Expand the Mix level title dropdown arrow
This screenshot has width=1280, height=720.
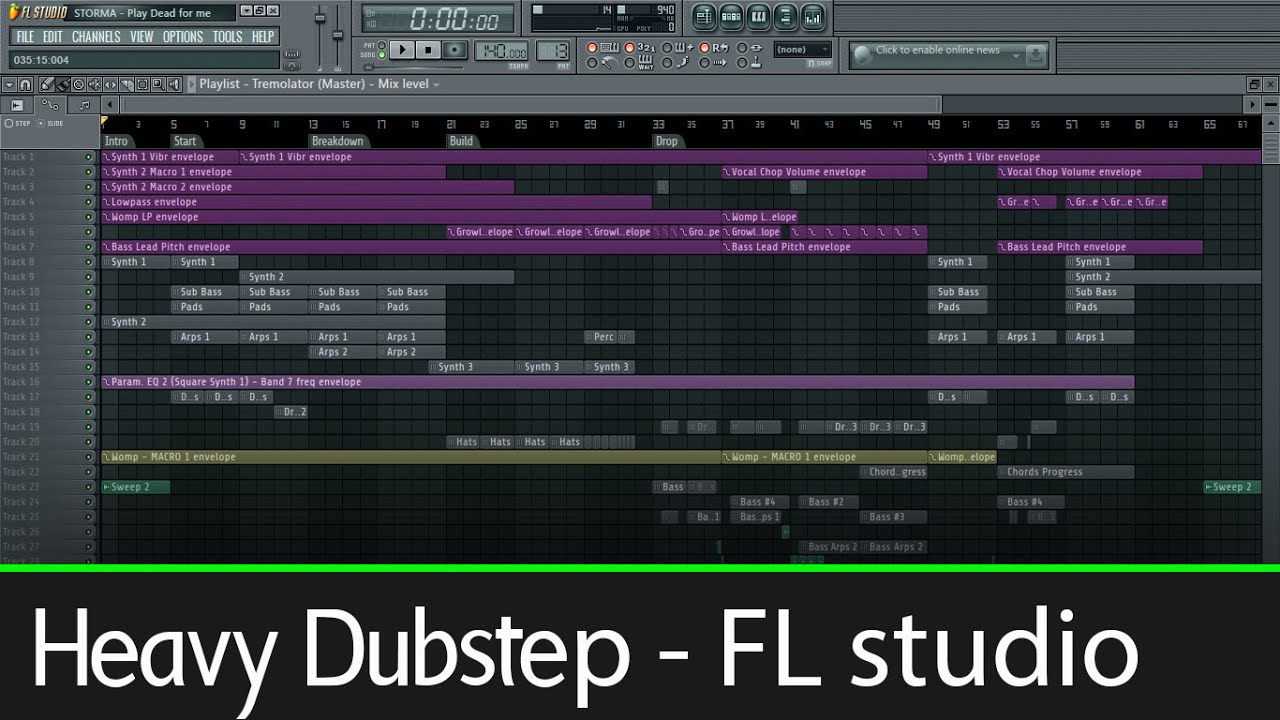click(x=436, y=85)
